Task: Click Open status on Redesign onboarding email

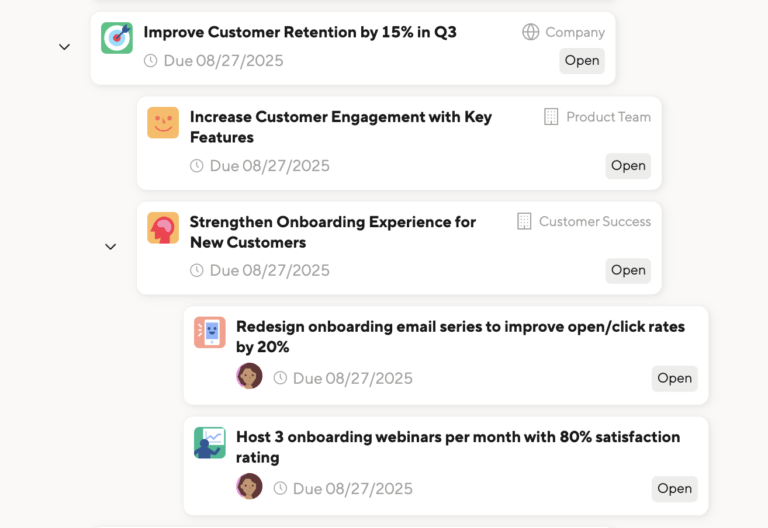Action: 674,379
